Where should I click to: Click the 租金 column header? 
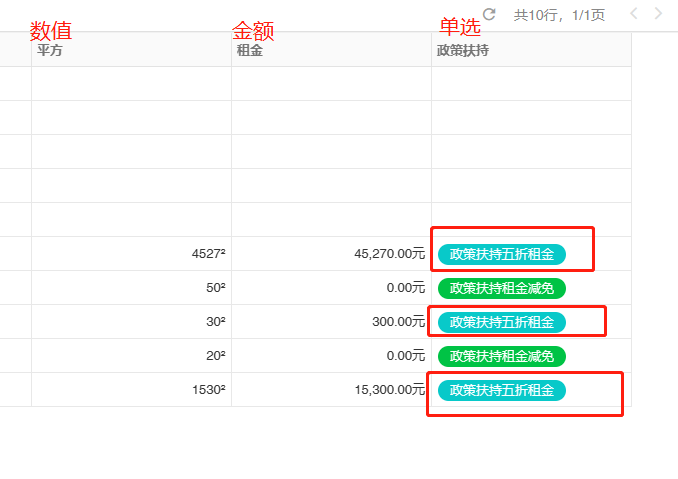coord(250,50)
